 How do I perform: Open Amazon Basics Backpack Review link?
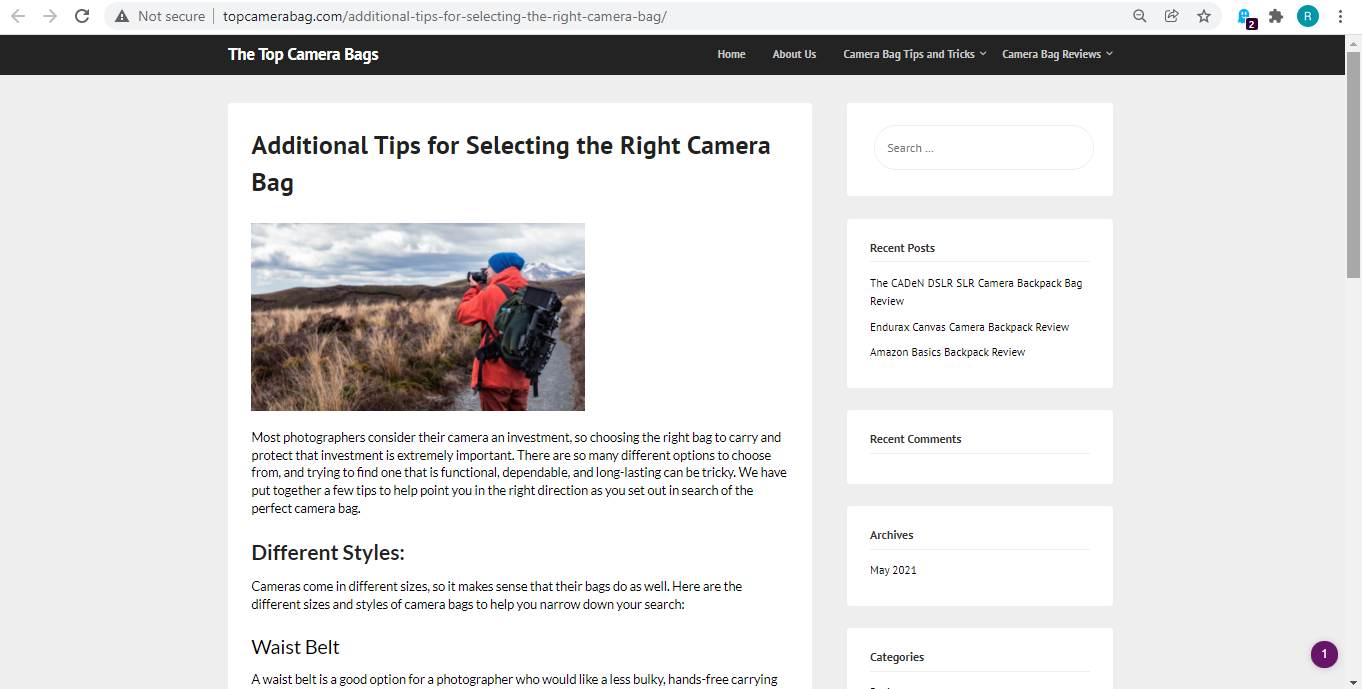click(x=947, y=352)
